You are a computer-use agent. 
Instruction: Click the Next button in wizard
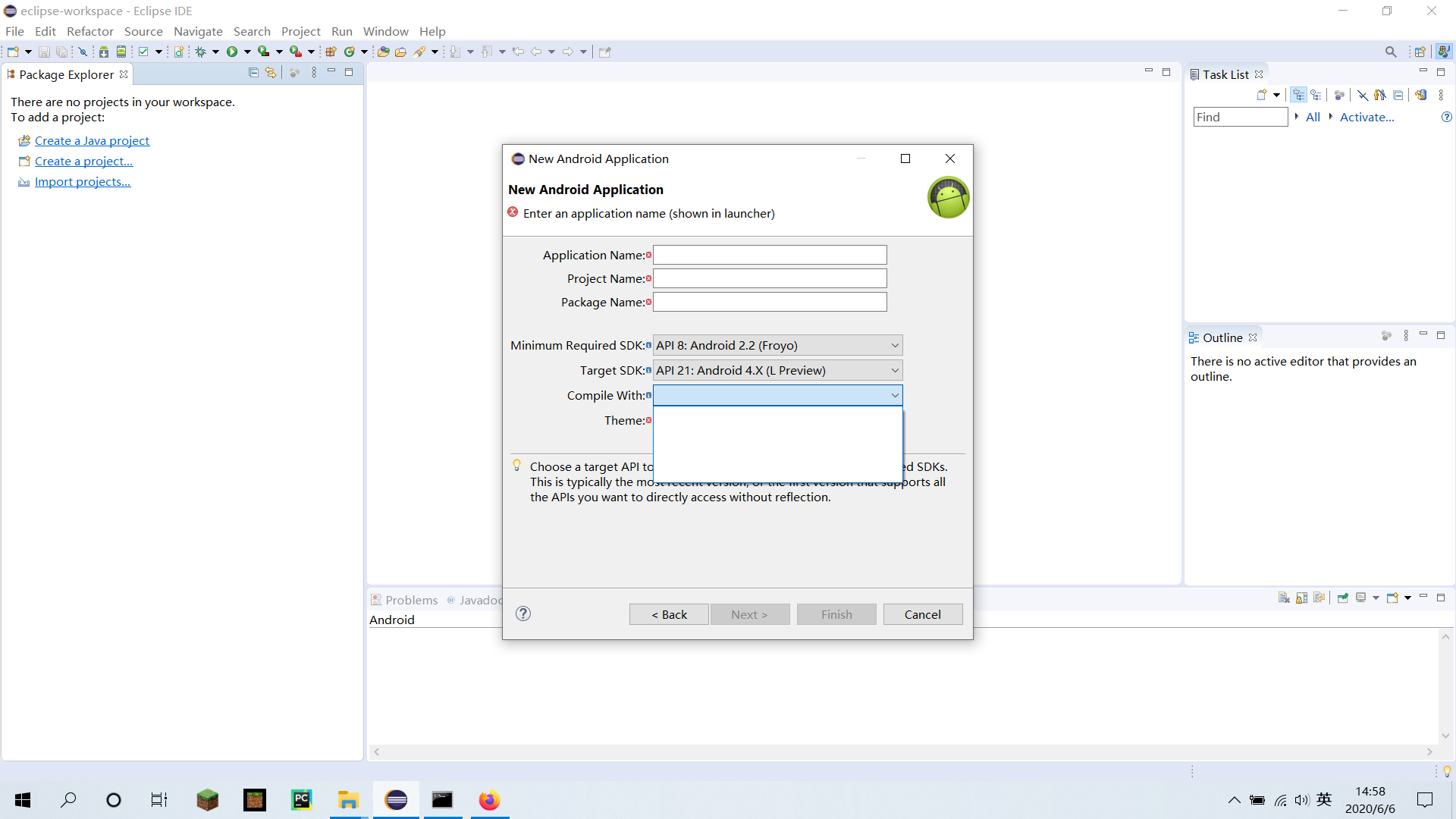(x=751, y=613)
